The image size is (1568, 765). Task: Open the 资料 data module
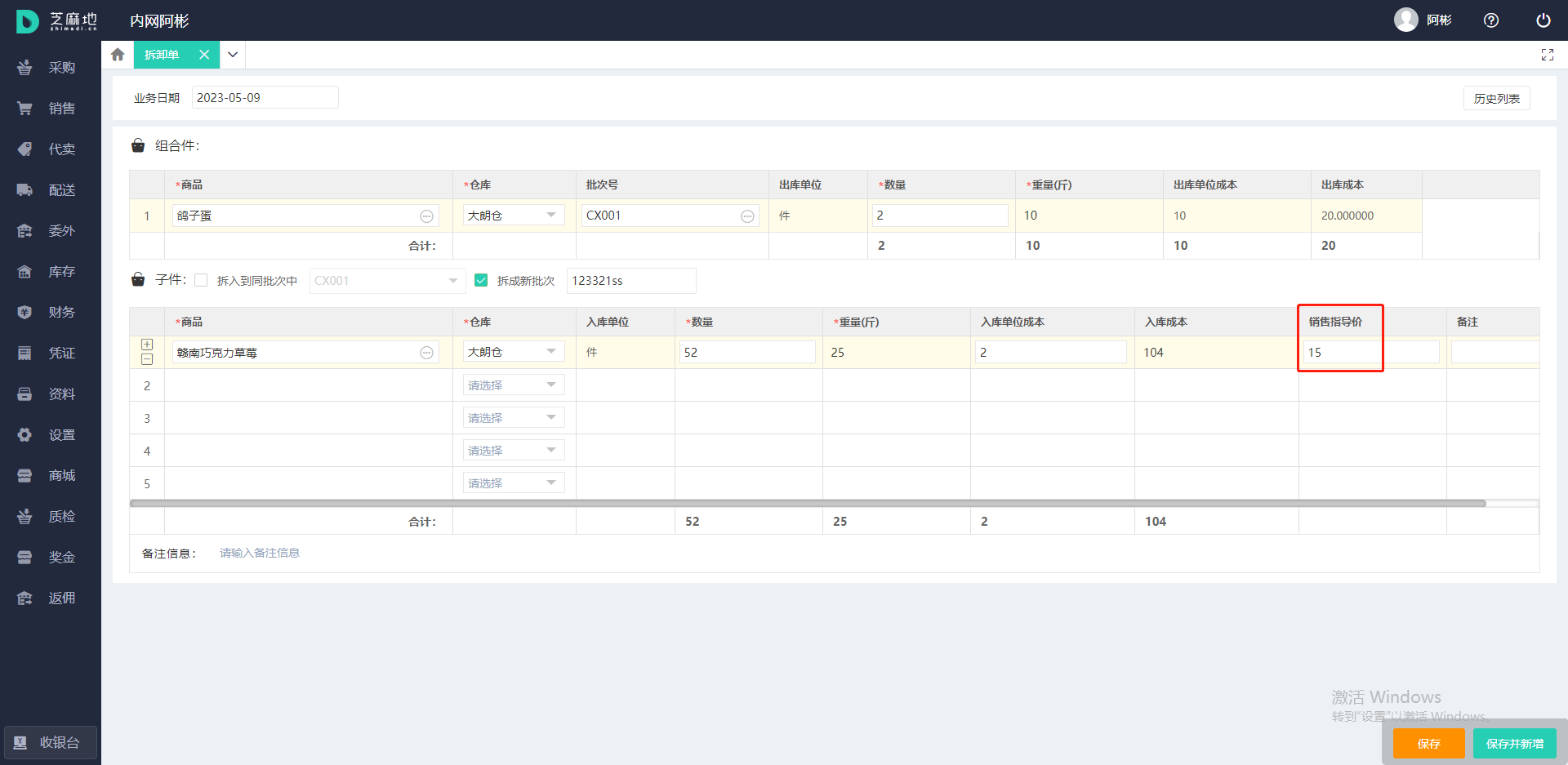point(49,394)
